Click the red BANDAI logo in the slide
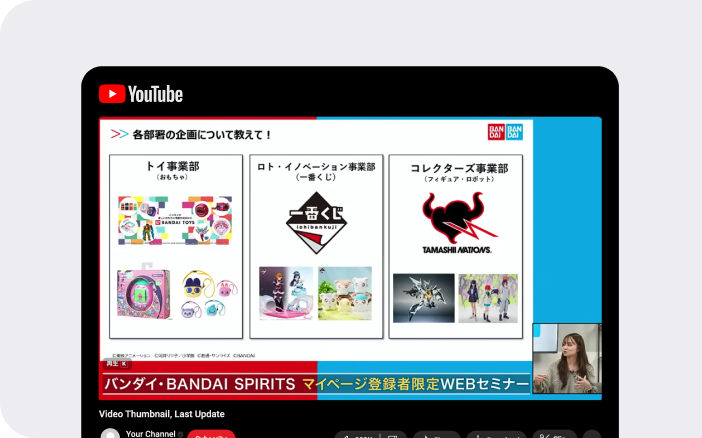 click(496, 132)
